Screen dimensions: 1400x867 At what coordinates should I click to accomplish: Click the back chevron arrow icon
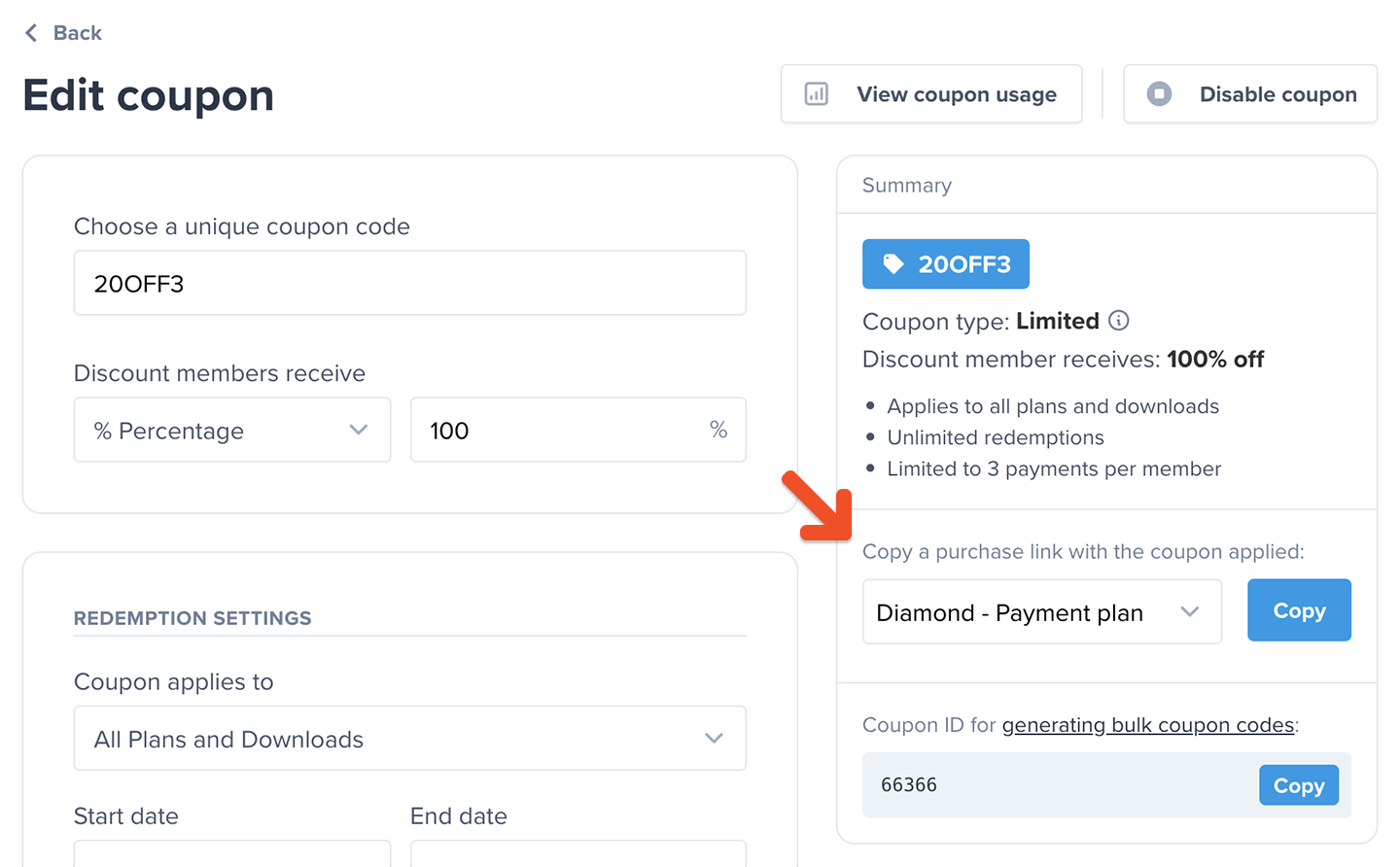[31, 33]
